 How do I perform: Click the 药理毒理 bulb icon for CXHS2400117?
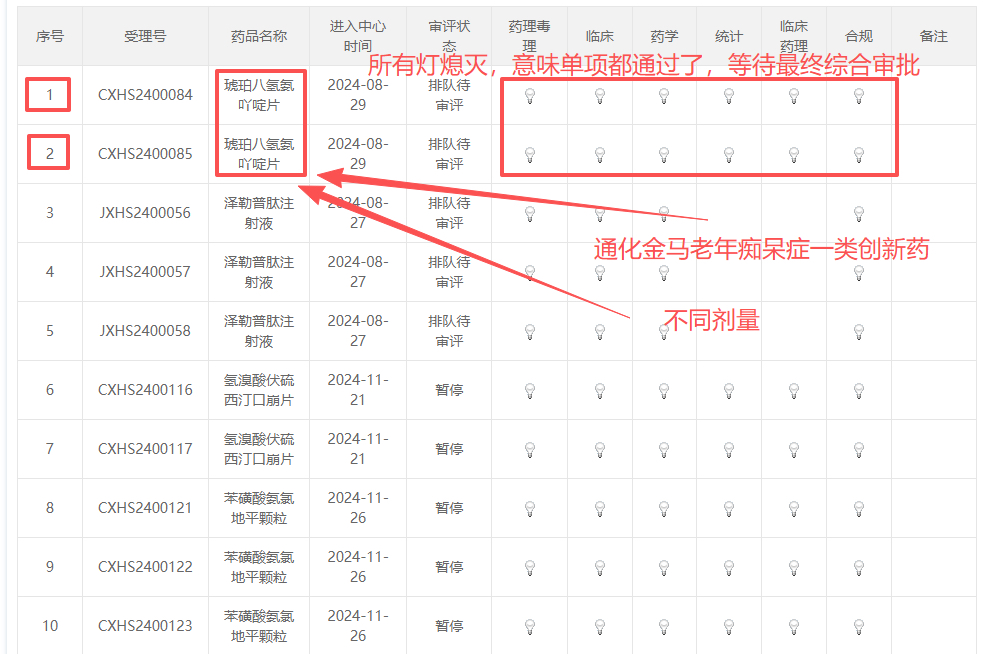click(x=530, y=450)
